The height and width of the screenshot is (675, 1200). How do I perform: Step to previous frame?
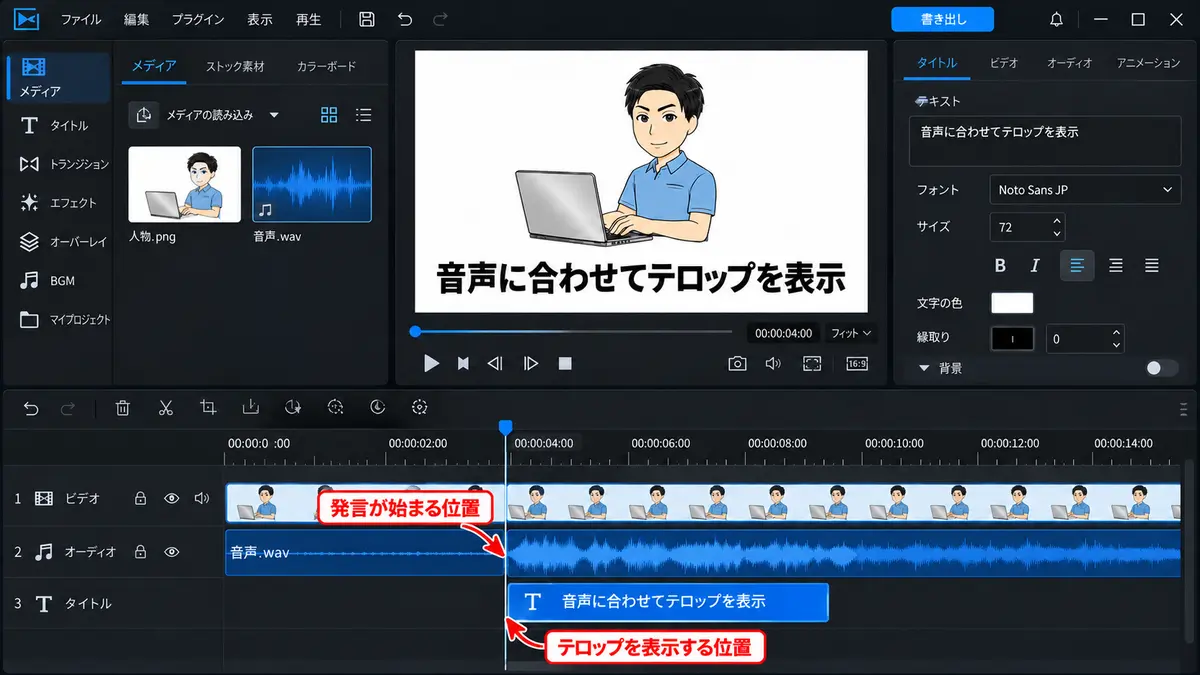pos(495,364)
